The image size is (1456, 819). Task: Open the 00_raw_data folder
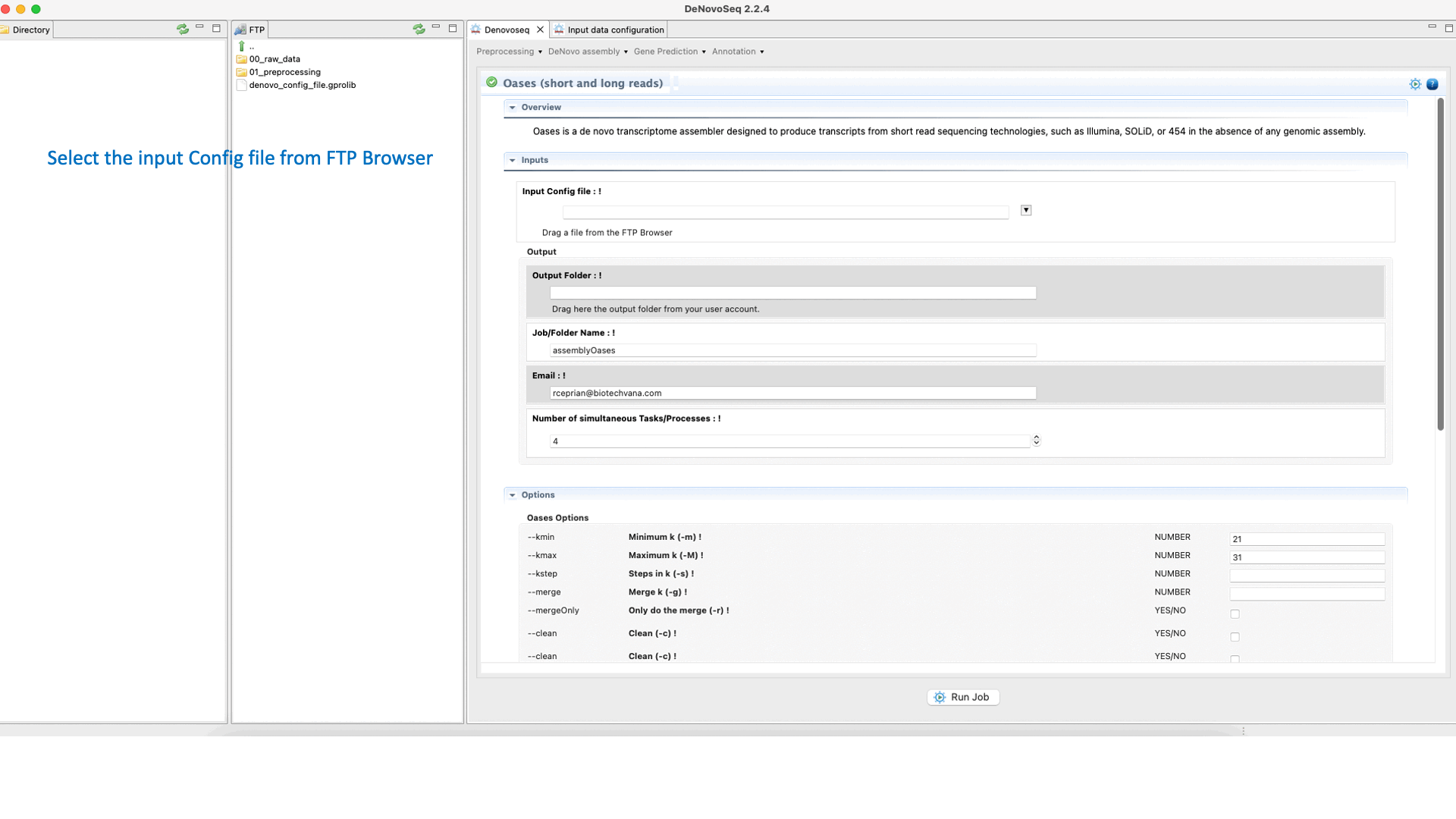point(274,59)
